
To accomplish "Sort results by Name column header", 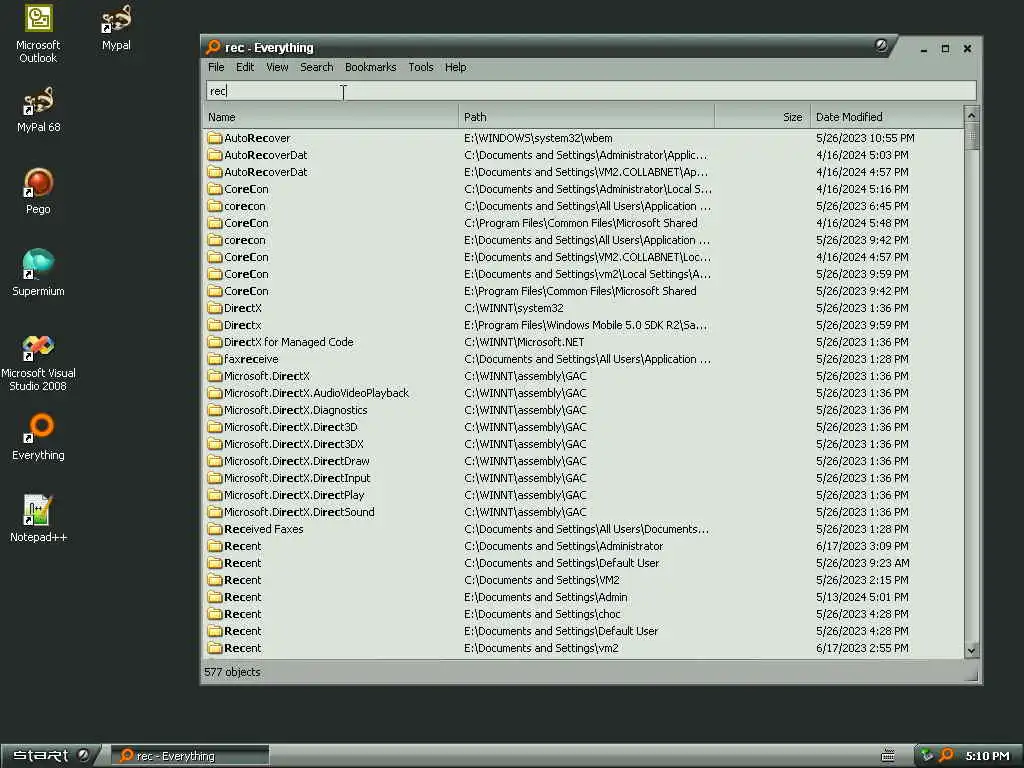I will click(330, 117).
